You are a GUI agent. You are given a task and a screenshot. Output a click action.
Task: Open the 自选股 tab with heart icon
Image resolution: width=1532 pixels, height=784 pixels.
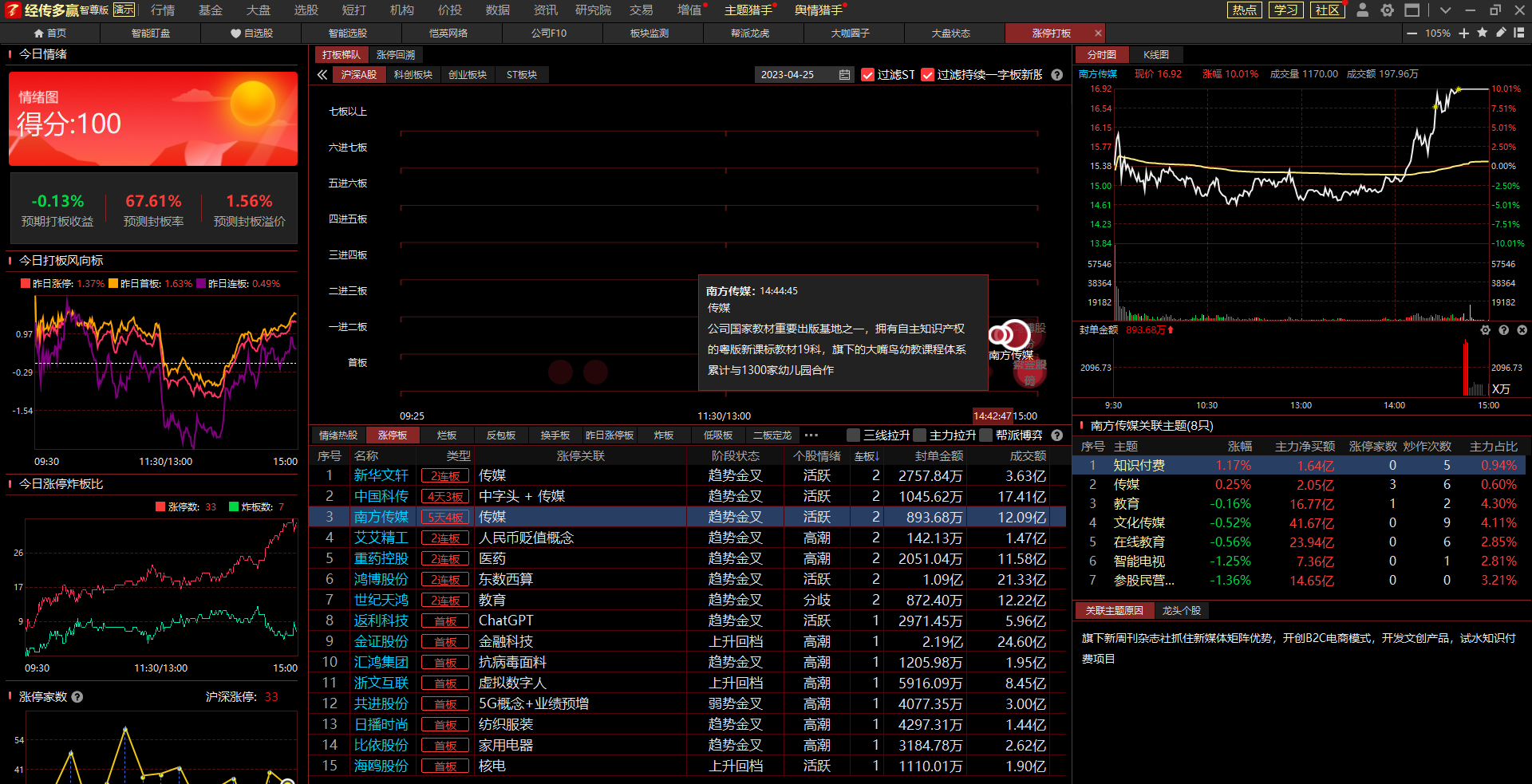coord(251,33)
